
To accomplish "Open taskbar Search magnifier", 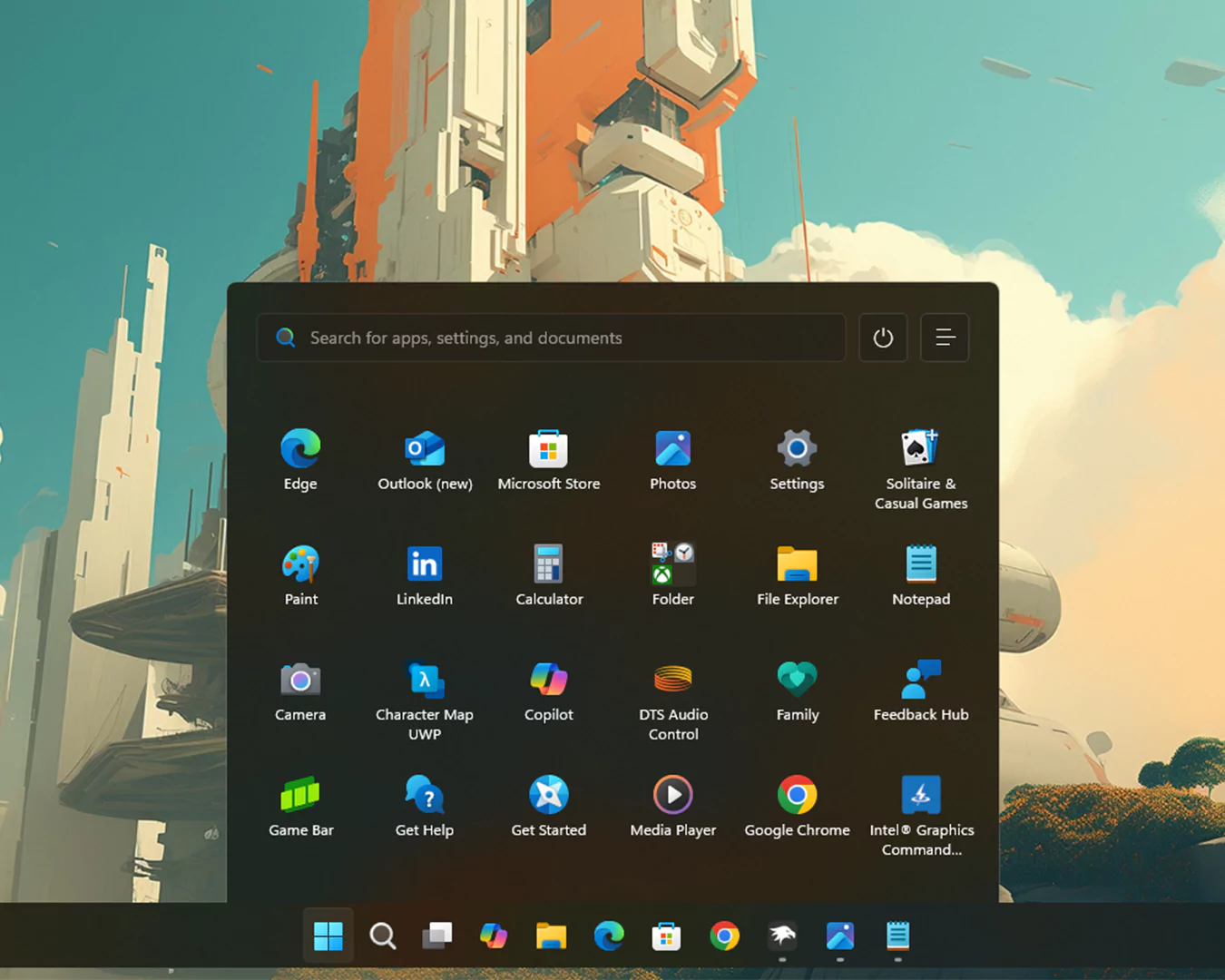I will click(383, 936).
